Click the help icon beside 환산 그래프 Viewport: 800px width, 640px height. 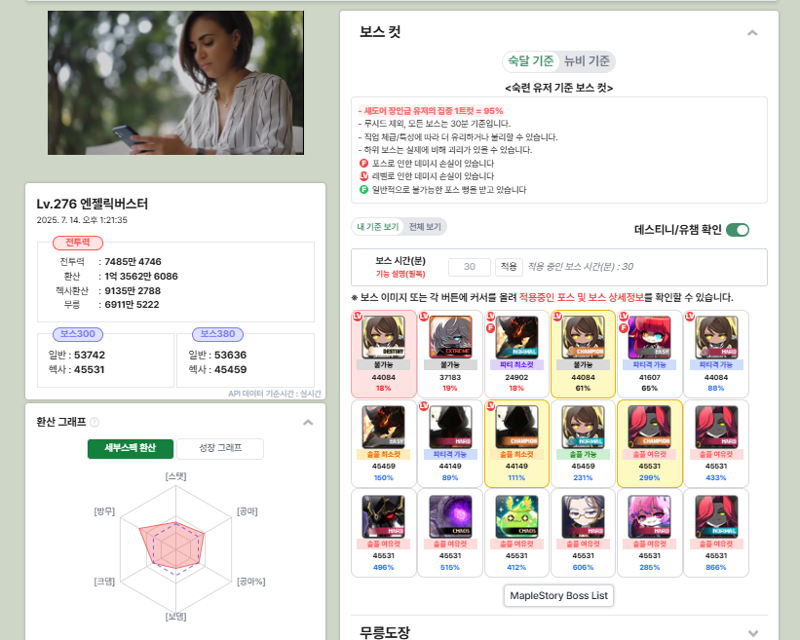point(94,422)
